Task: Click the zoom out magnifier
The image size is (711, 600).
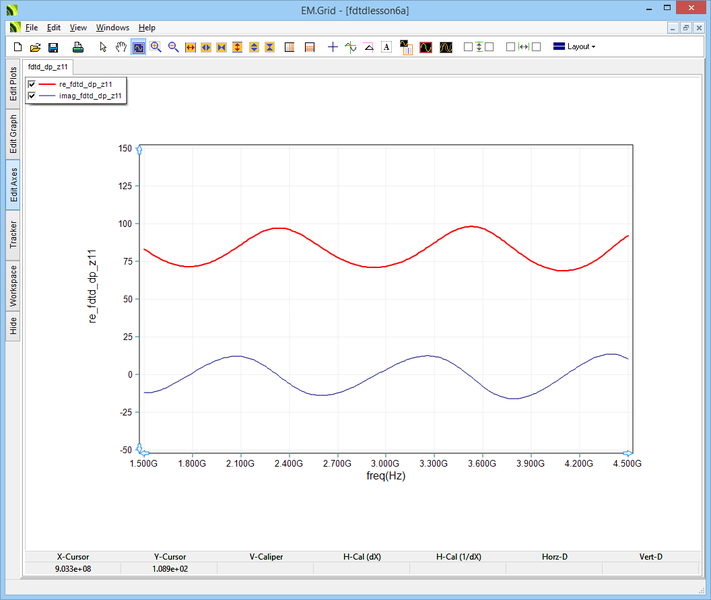Action: [x=173, y=47]
